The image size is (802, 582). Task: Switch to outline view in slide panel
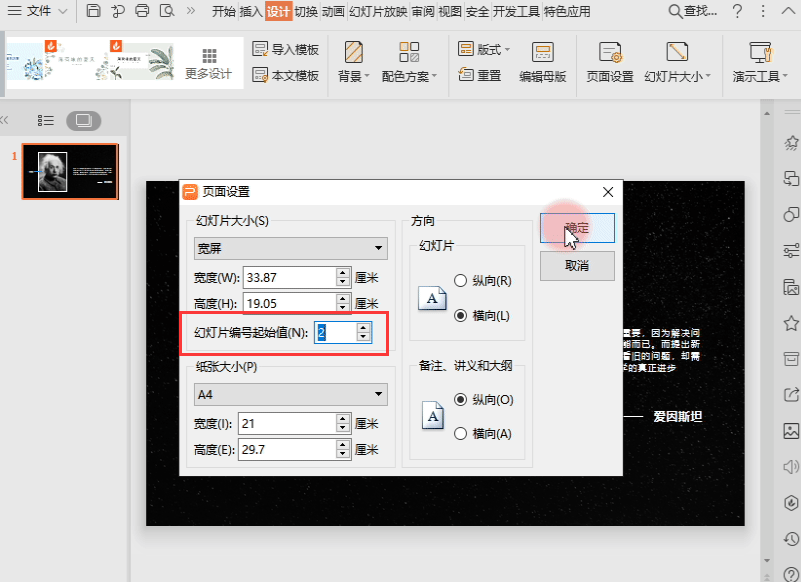(x=46, y=120)
